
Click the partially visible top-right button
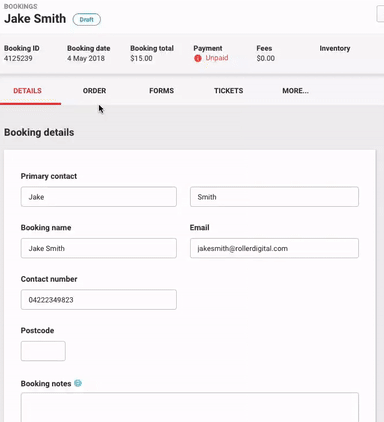380,14
